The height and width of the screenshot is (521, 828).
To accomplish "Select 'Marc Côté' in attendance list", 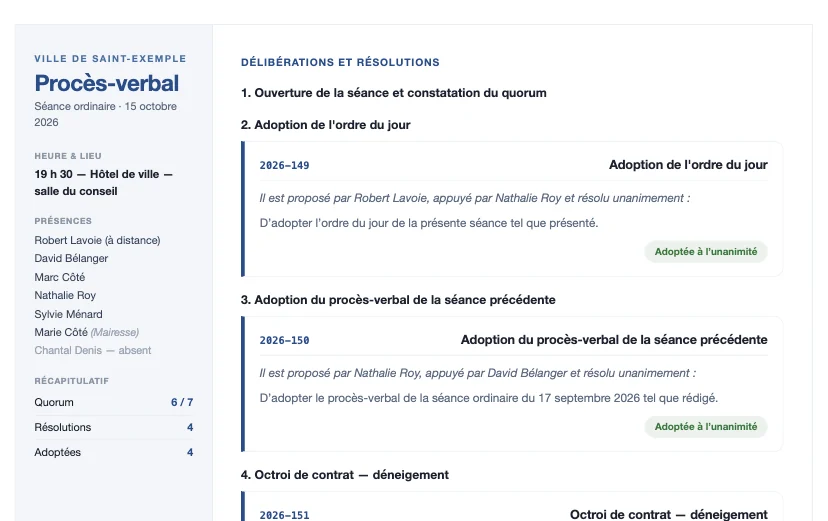I will click(x=60, y=277).
